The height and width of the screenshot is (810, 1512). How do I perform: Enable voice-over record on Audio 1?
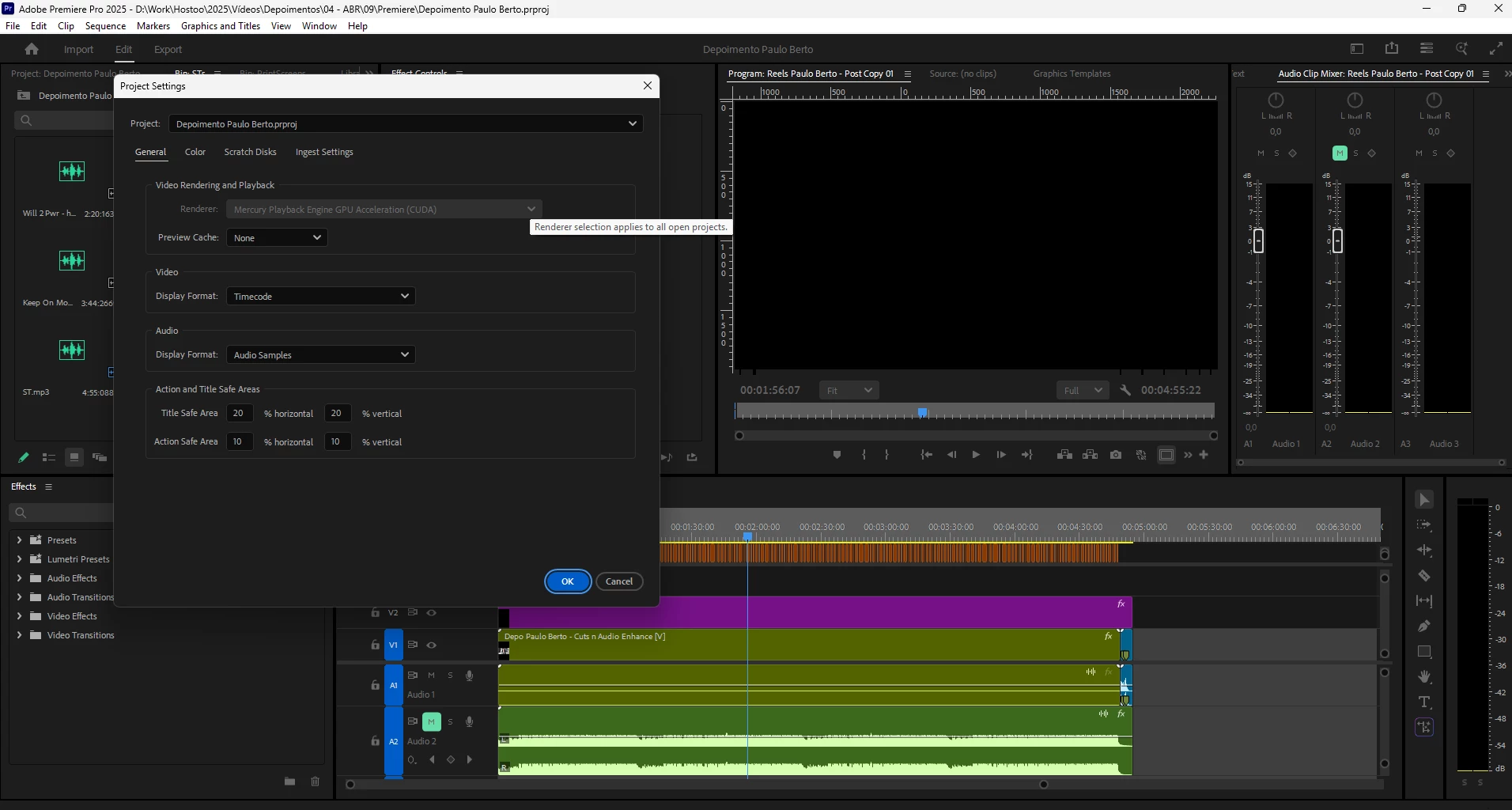469,676
